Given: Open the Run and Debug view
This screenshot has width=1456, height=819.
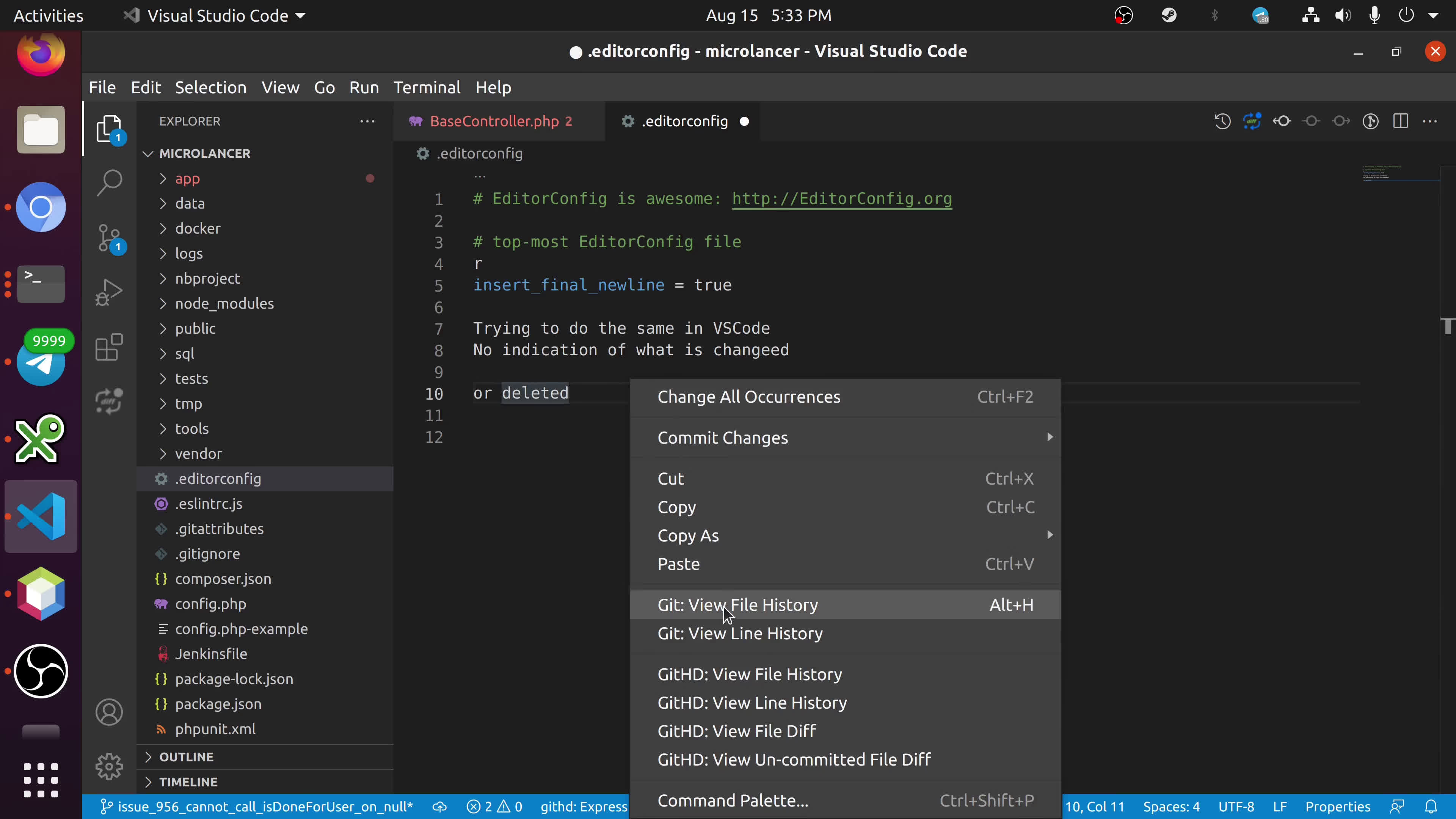Looking at the screenshot, I should 108,292.
